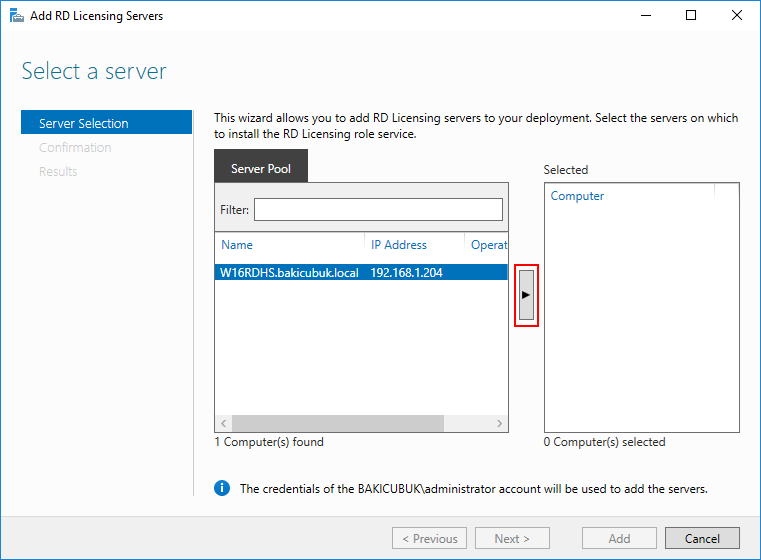
Task: Click the Next button
Action: click(x=512, y=538)
